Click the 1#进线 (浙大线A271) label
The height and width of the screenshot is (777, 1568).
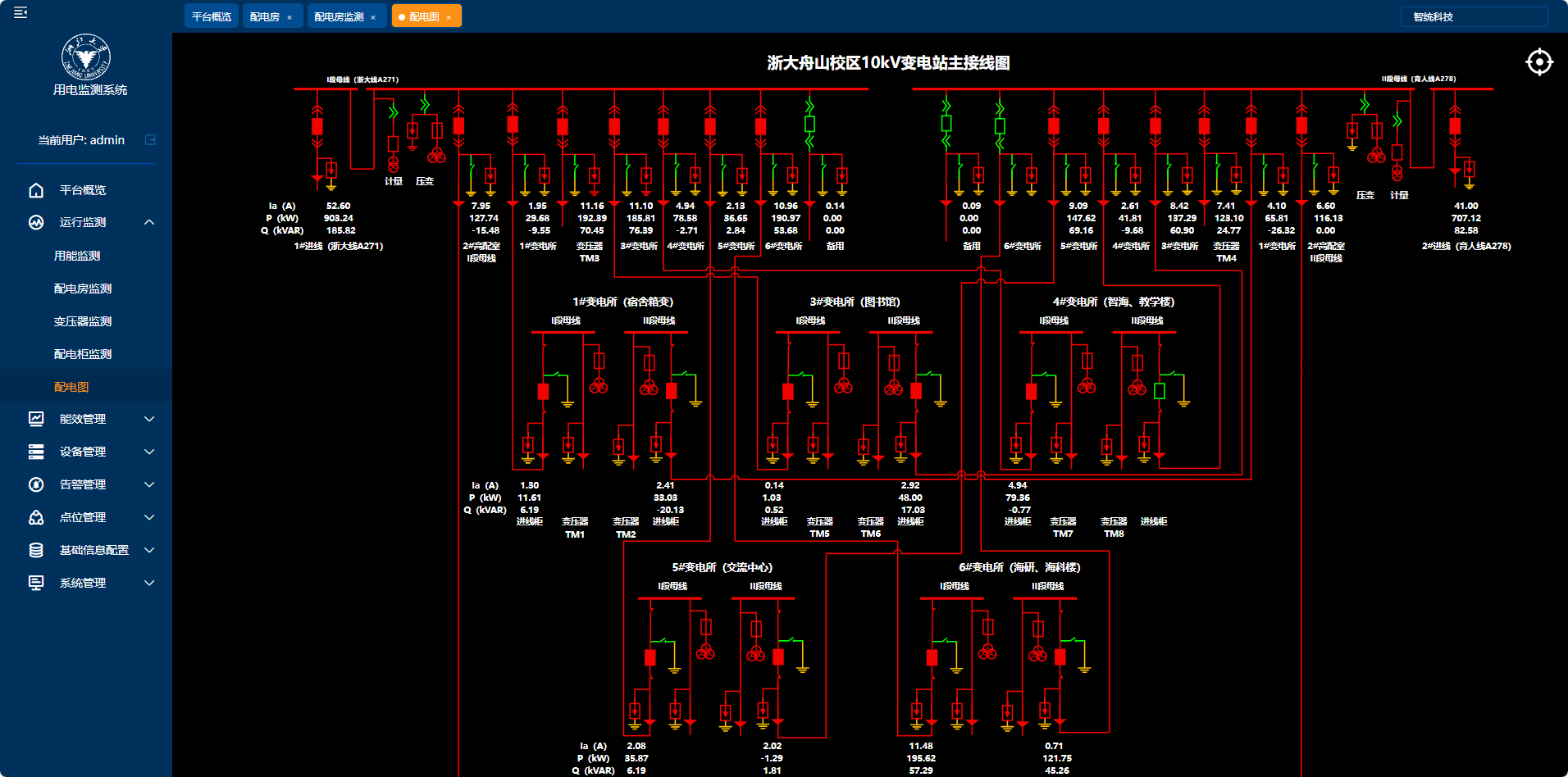point(339,246)
